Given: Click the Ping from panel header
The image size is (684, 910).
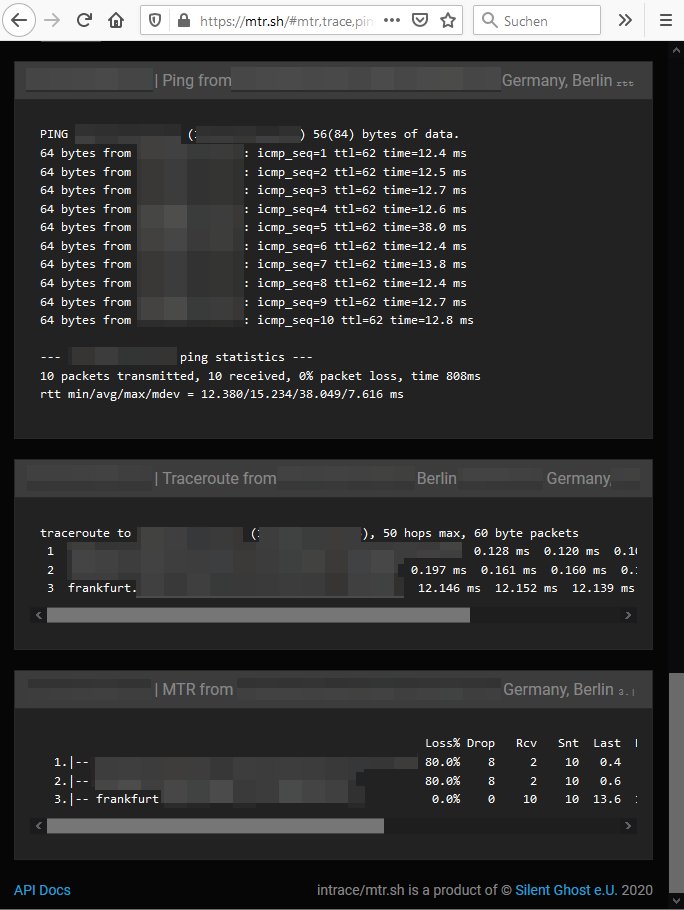Looking at the screenshot, I should [333, 80].
